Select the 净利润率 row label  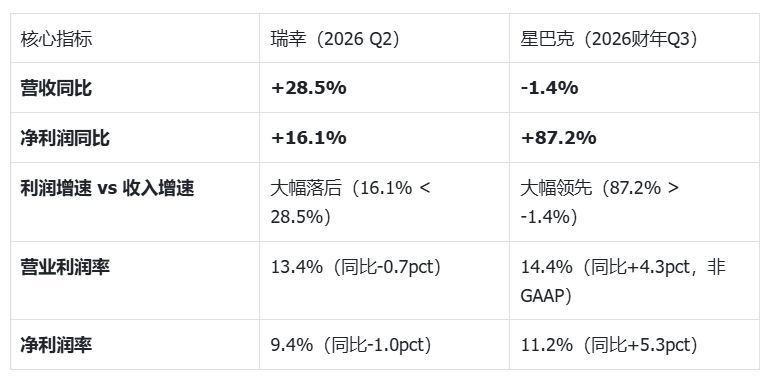(x=56, y=345)
